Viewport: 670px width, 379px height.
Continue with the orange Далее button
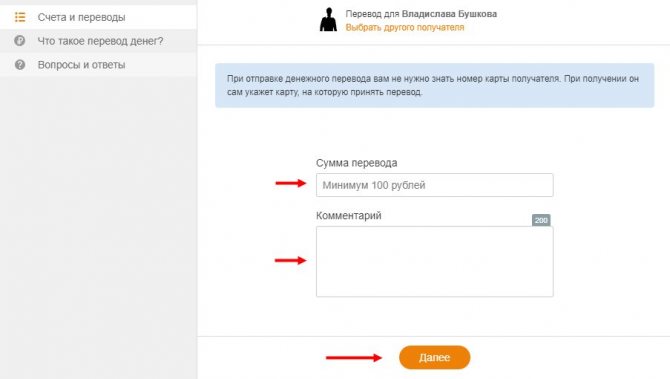click(x=435, y=357)
